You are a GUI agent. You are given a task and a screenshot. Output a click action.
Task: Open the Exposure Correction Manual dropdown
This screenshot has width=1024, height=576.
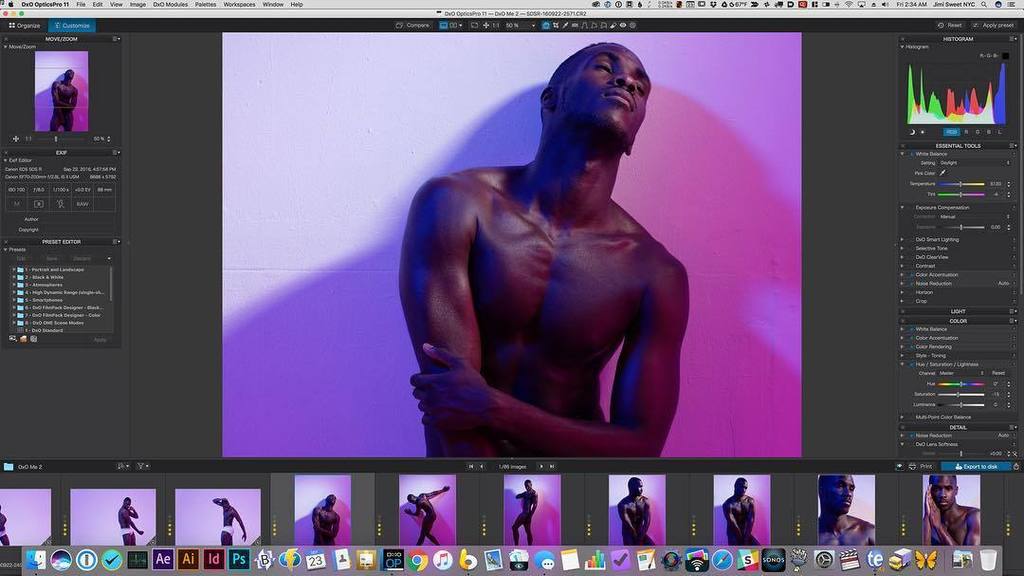(975, 217)
